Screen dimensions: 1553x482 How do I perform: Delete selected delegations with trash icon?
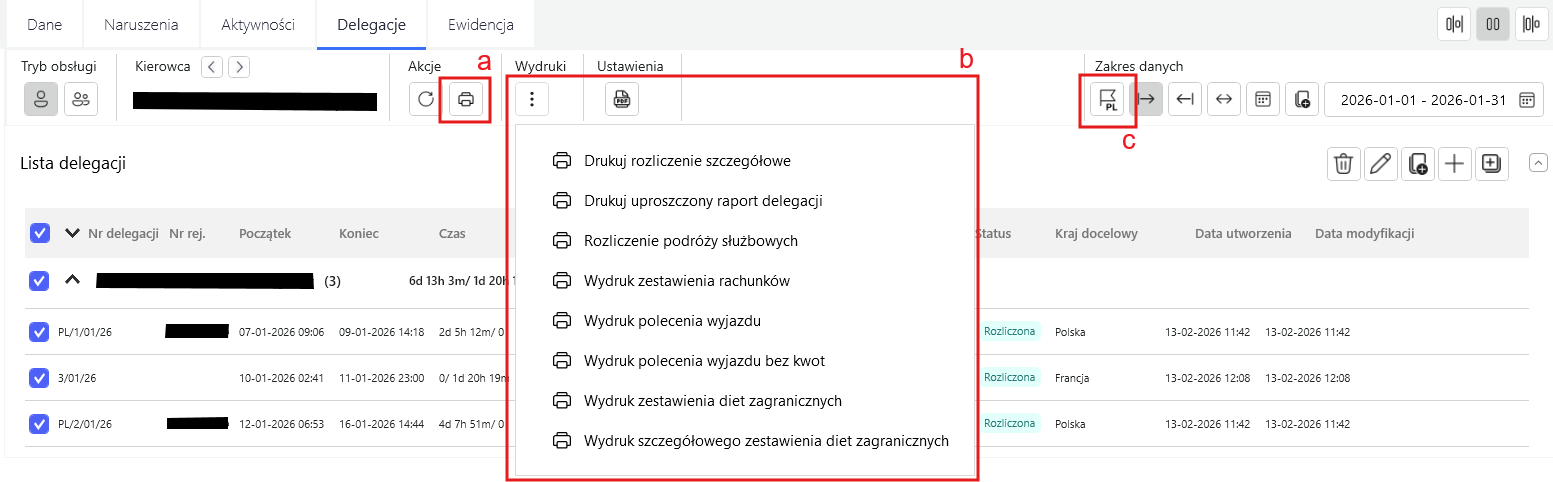[1344, 164]
